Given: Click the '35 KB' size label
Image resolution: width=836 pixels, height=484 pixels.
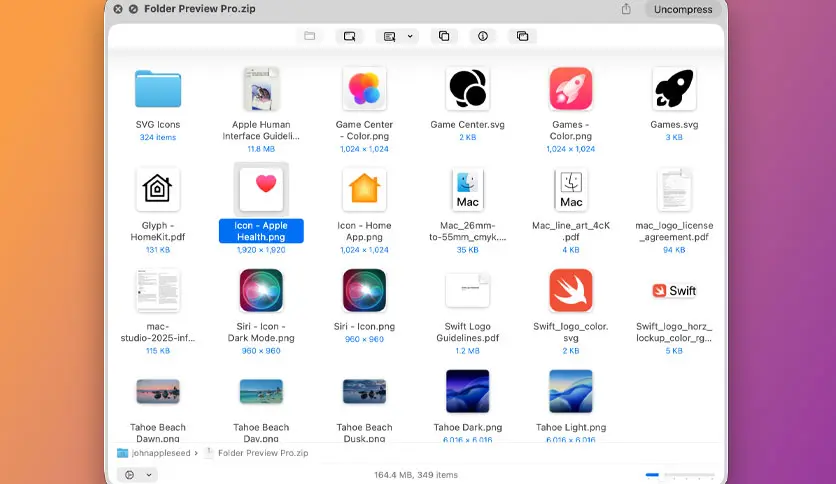Looking at the screenshot, I should point(468,250).
